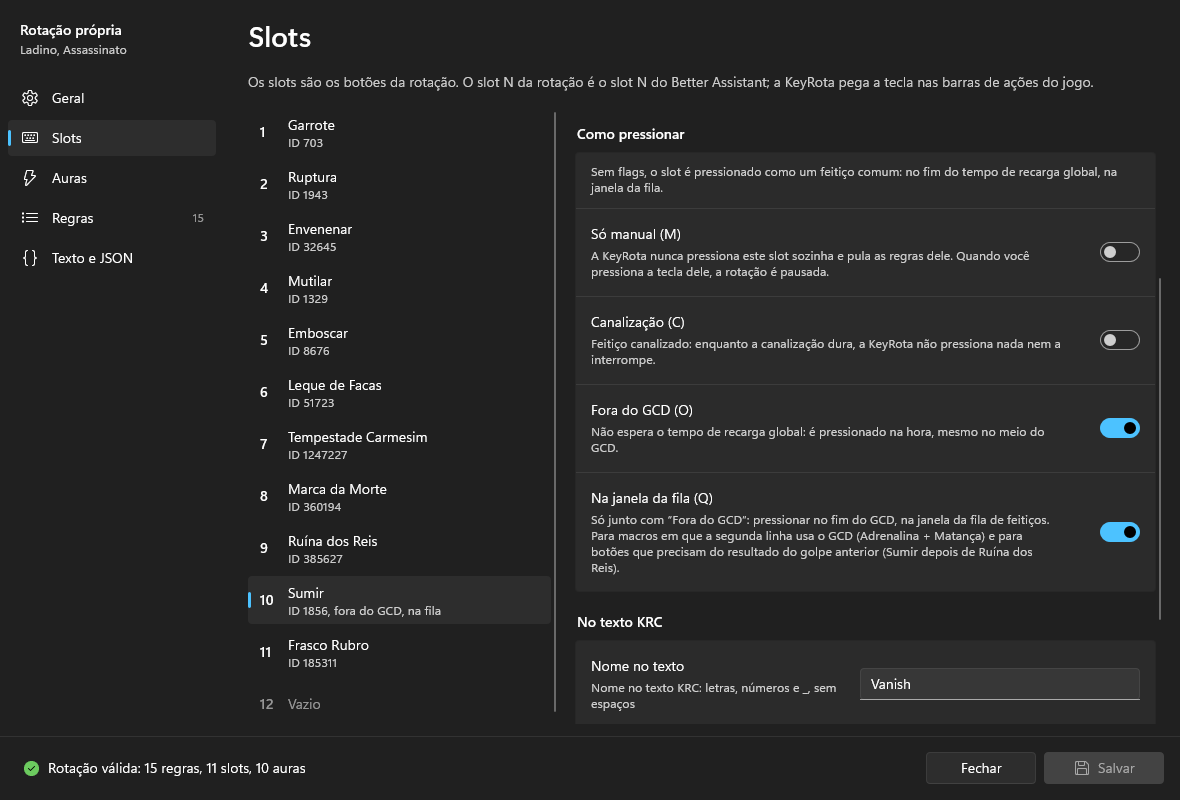
Task: Select slot 1 Garrote
Action: (x=399, y=133)
